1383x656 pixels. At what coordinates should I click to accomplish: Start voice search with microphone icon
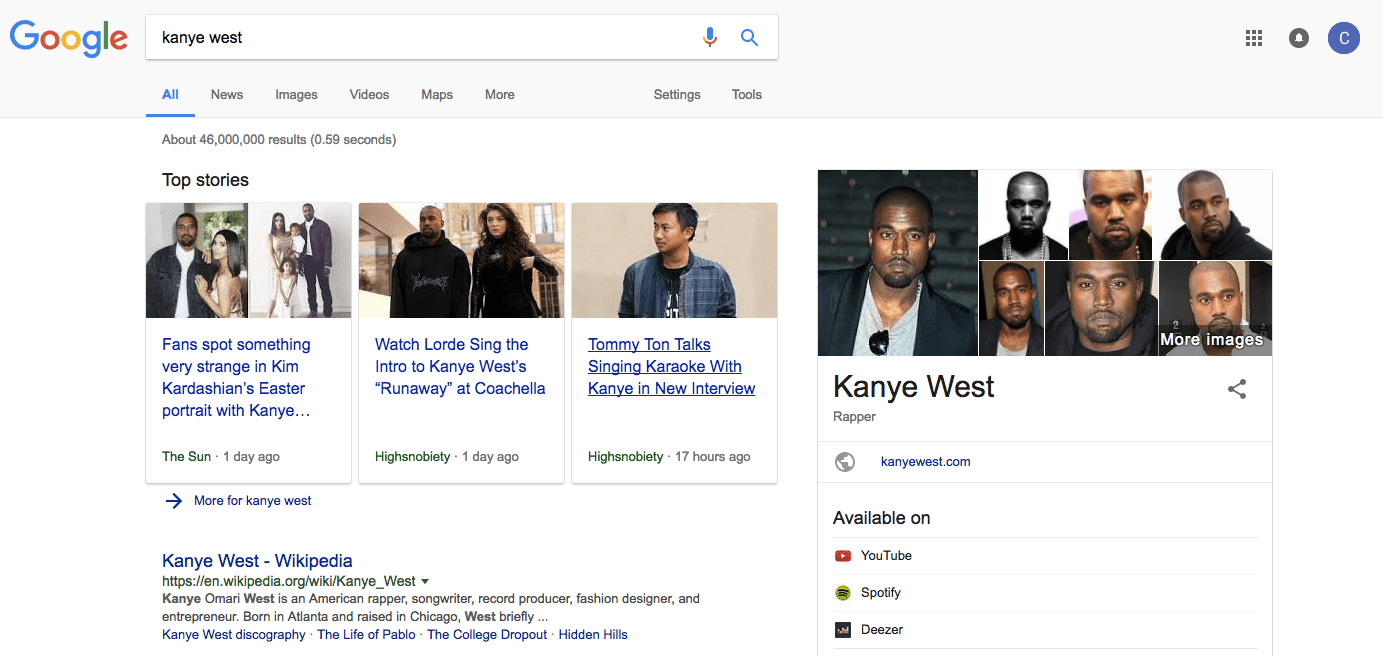point(710,38)
